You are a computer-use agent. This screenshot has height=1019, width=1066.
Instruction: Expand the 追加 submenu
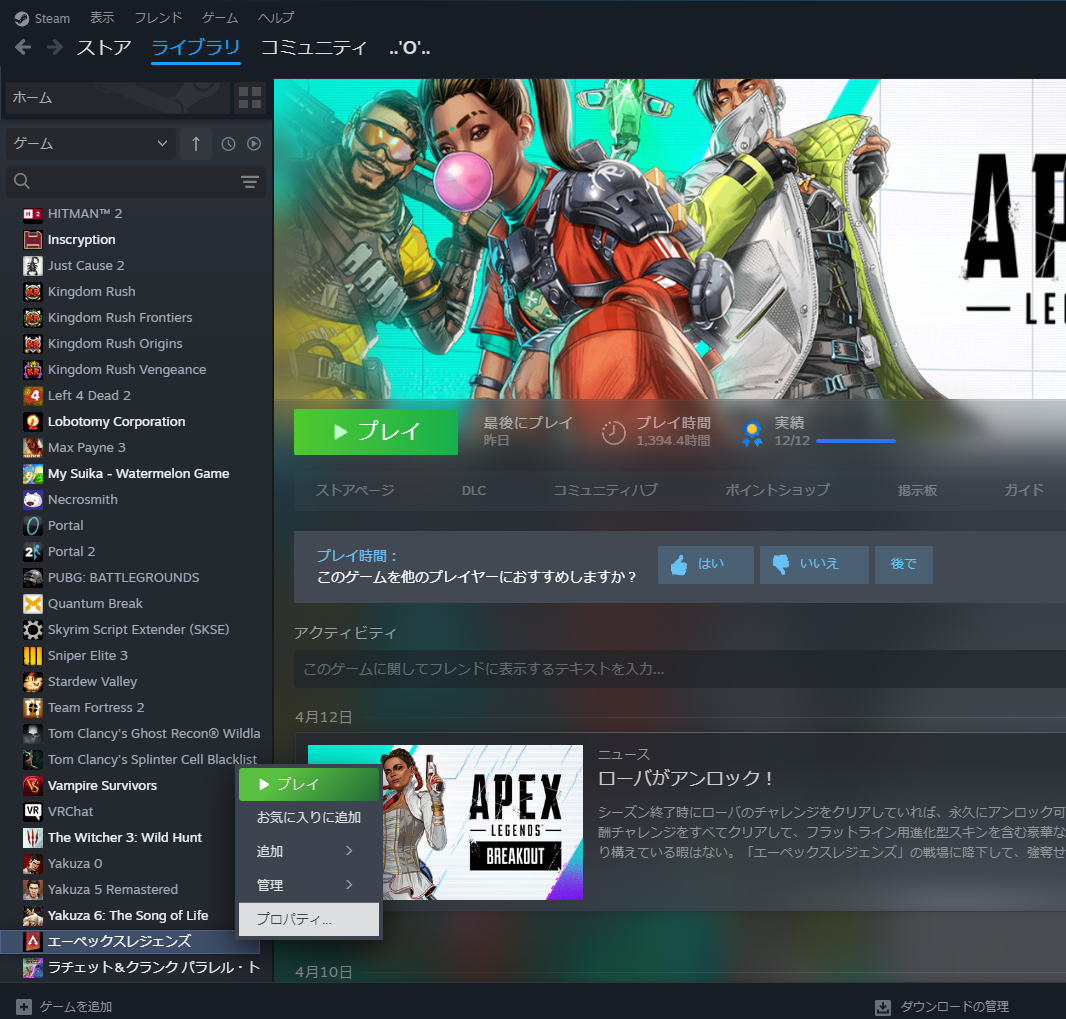(309, 851)
